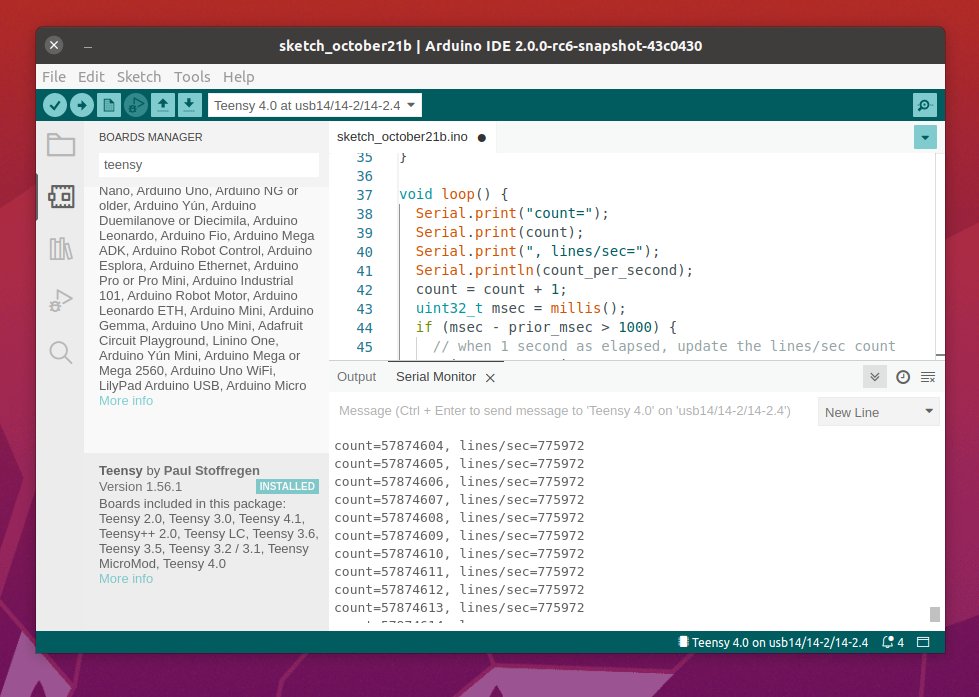Create a new sketch with the page icon
Screen dimensions: 979x697
coord(109,105)
